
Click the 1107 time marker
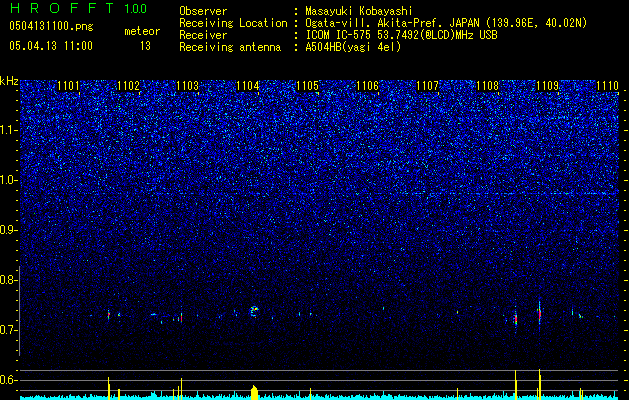pos(428,86)
